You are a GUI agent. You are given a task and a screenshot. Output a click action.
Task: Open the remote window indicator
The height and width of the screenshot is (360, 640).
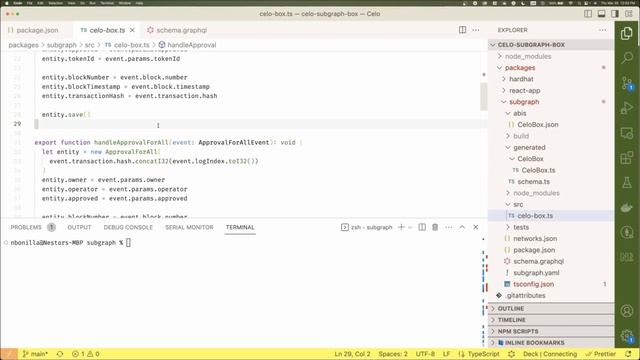pyautogui.click(x=9, y=354)
